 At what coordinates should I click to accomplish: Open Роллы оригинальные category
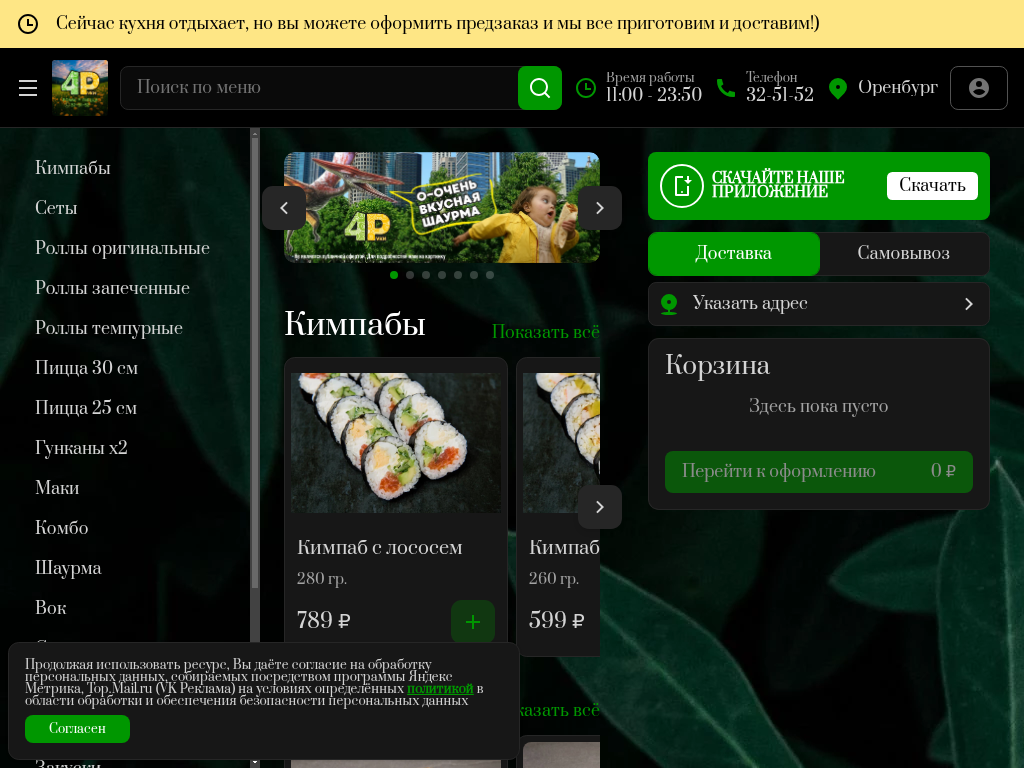pos(122,248)
